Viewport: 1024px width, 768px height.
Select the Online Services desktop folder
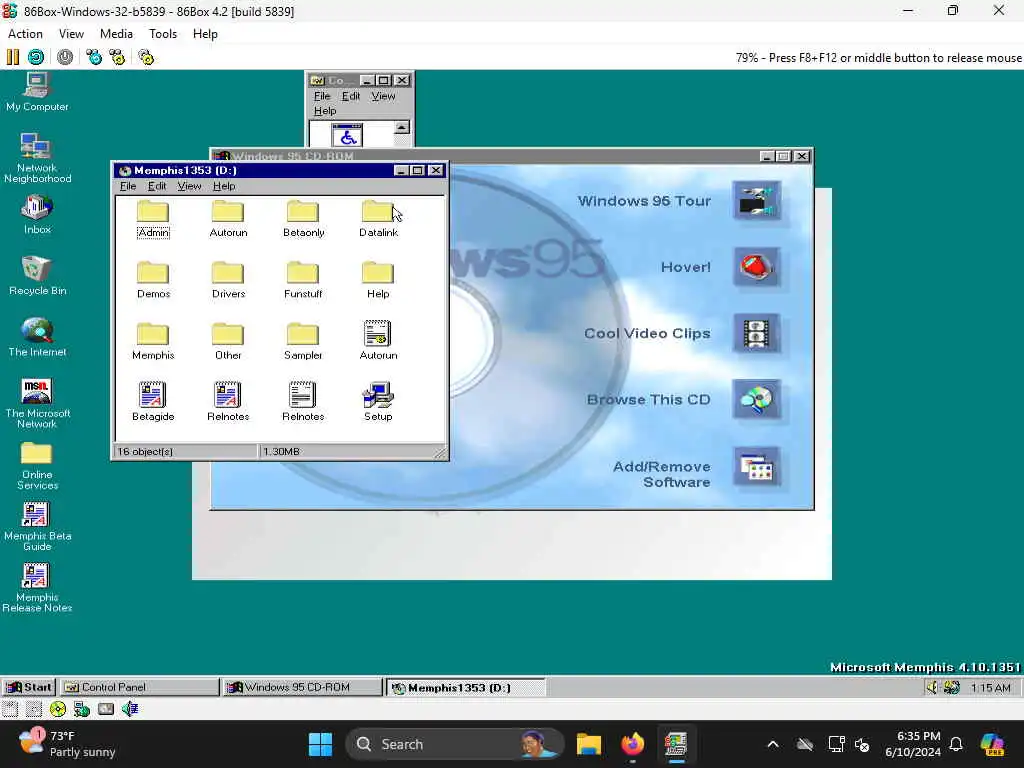tap(37, 466)
